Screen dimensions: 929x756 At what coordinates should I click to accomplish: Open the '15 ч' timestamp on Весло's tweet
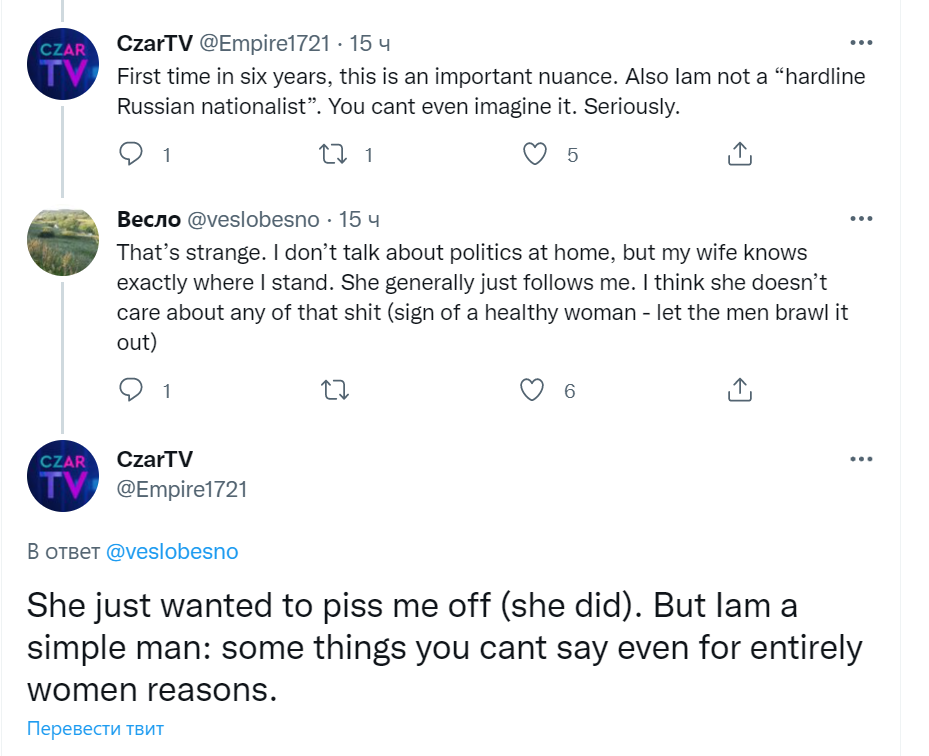[360, 219]
